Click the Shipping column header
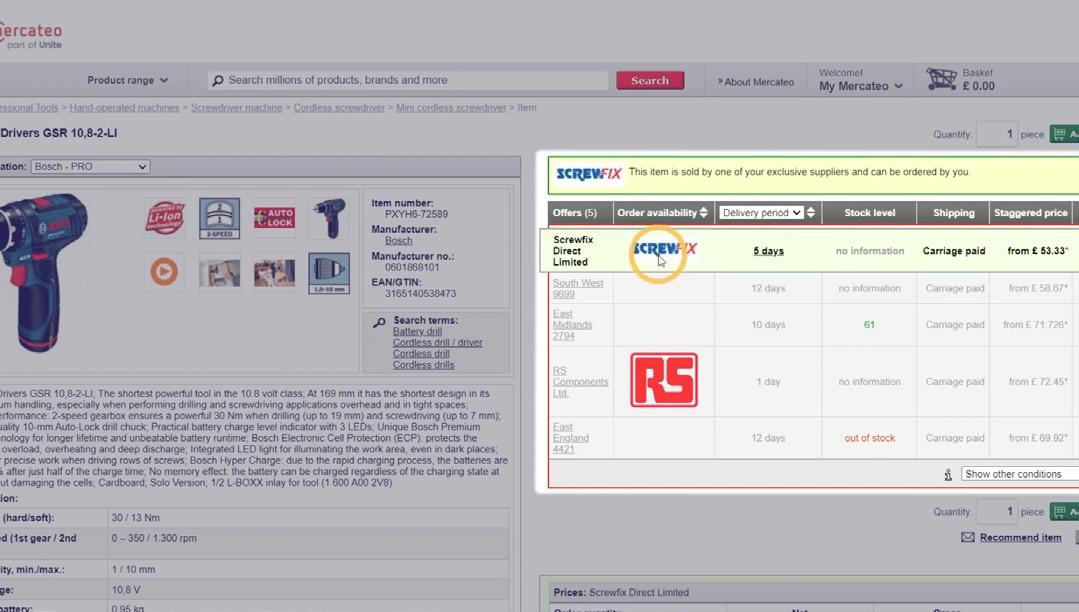The width and height of the screenshot is (1079, 612). tap(953, 213)
